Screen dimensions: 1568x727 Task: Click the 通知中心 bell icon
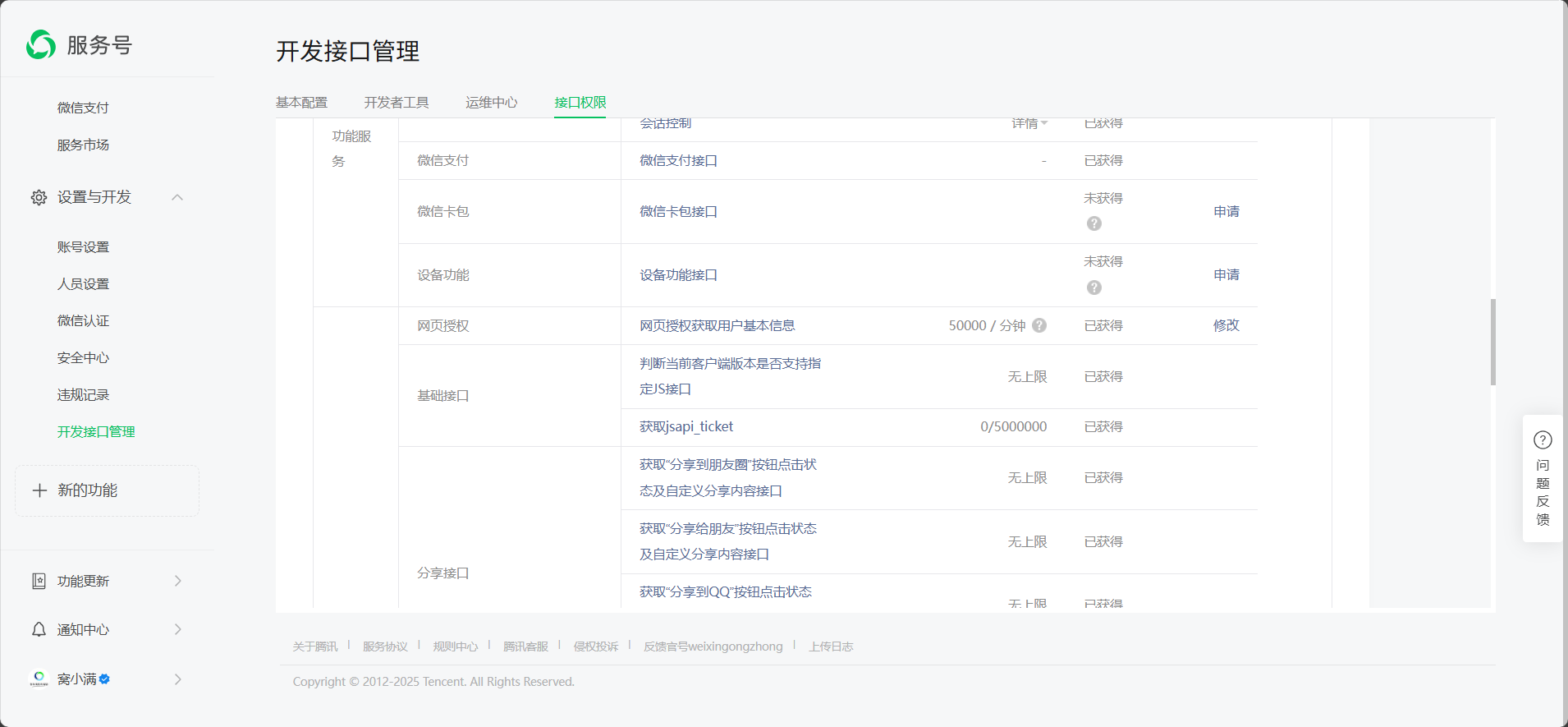tap(39, 629)
